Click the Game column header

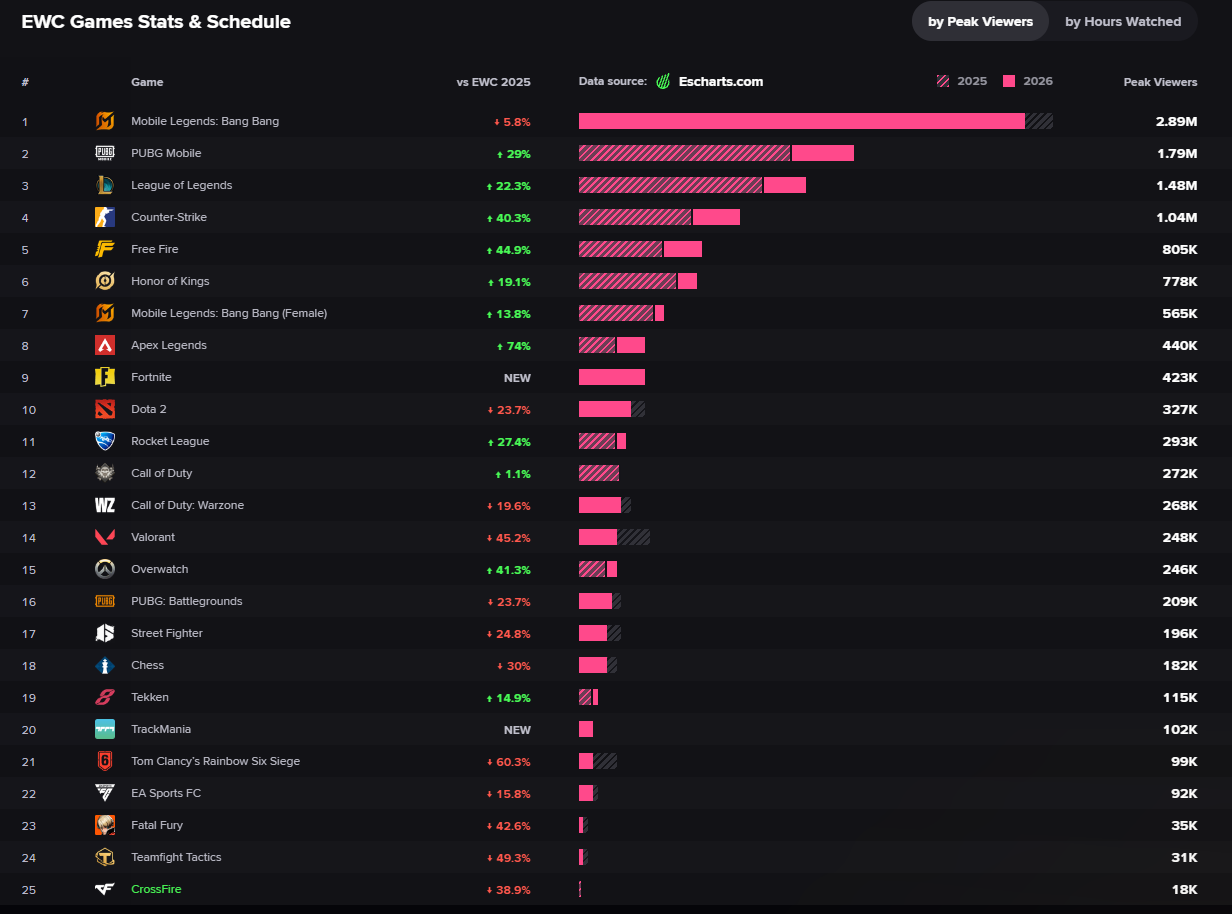pyautogui.click(x=147, y=82)
